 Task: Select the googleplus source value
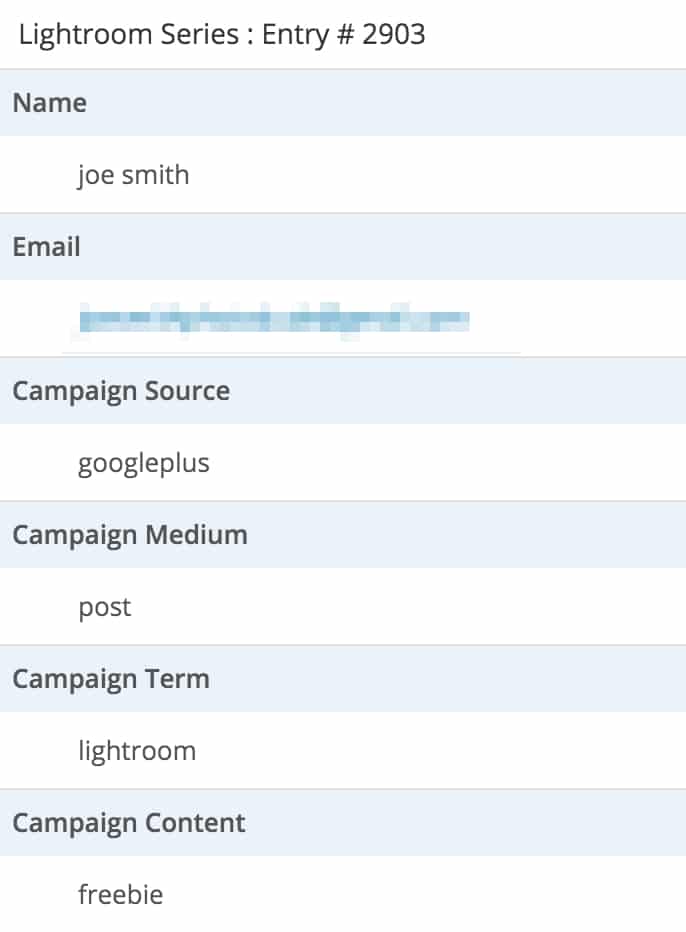pos(144,464)
